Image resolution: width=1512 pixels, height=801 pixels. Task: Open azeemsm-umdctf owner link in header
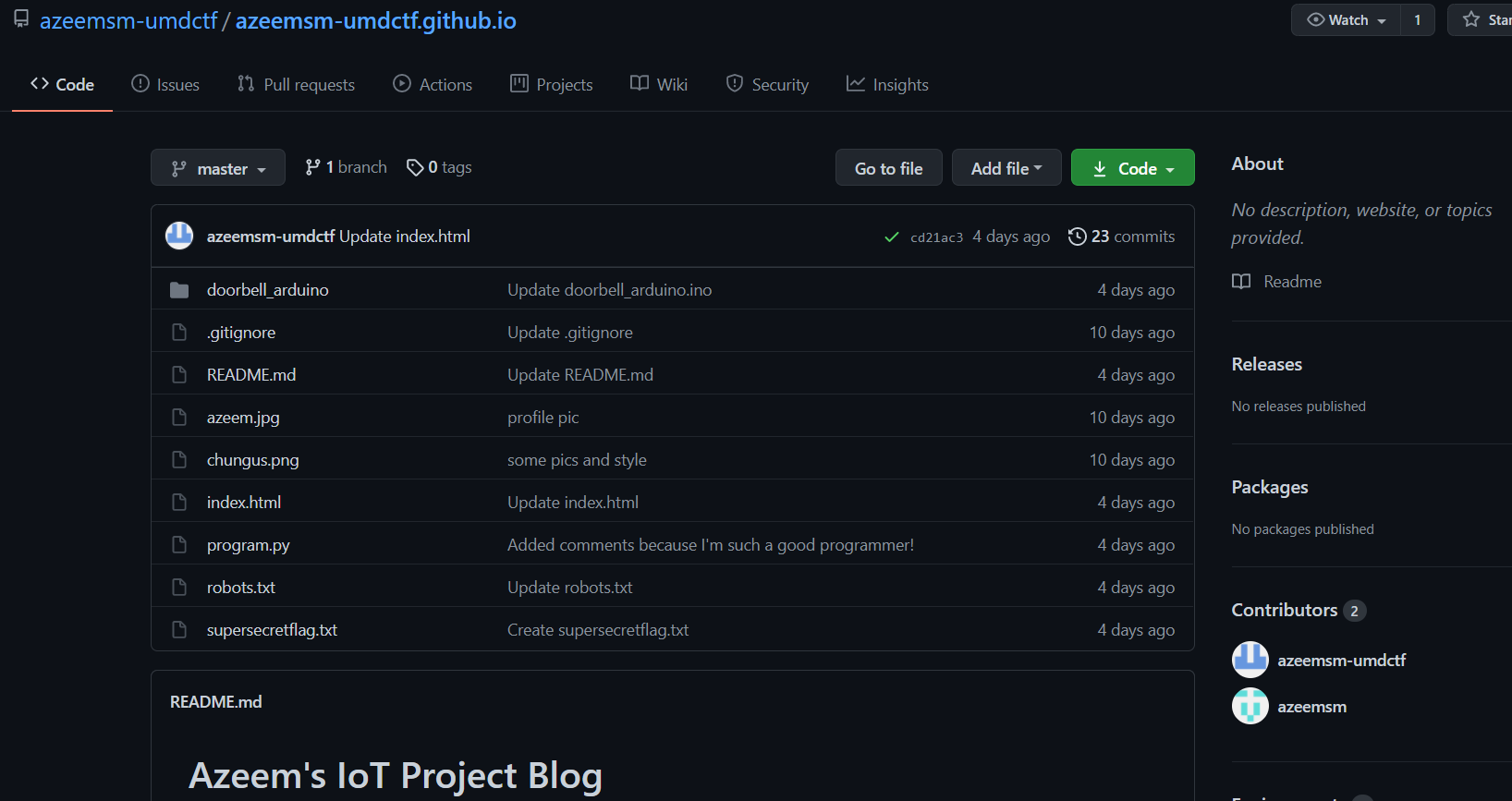coord(128,20)
